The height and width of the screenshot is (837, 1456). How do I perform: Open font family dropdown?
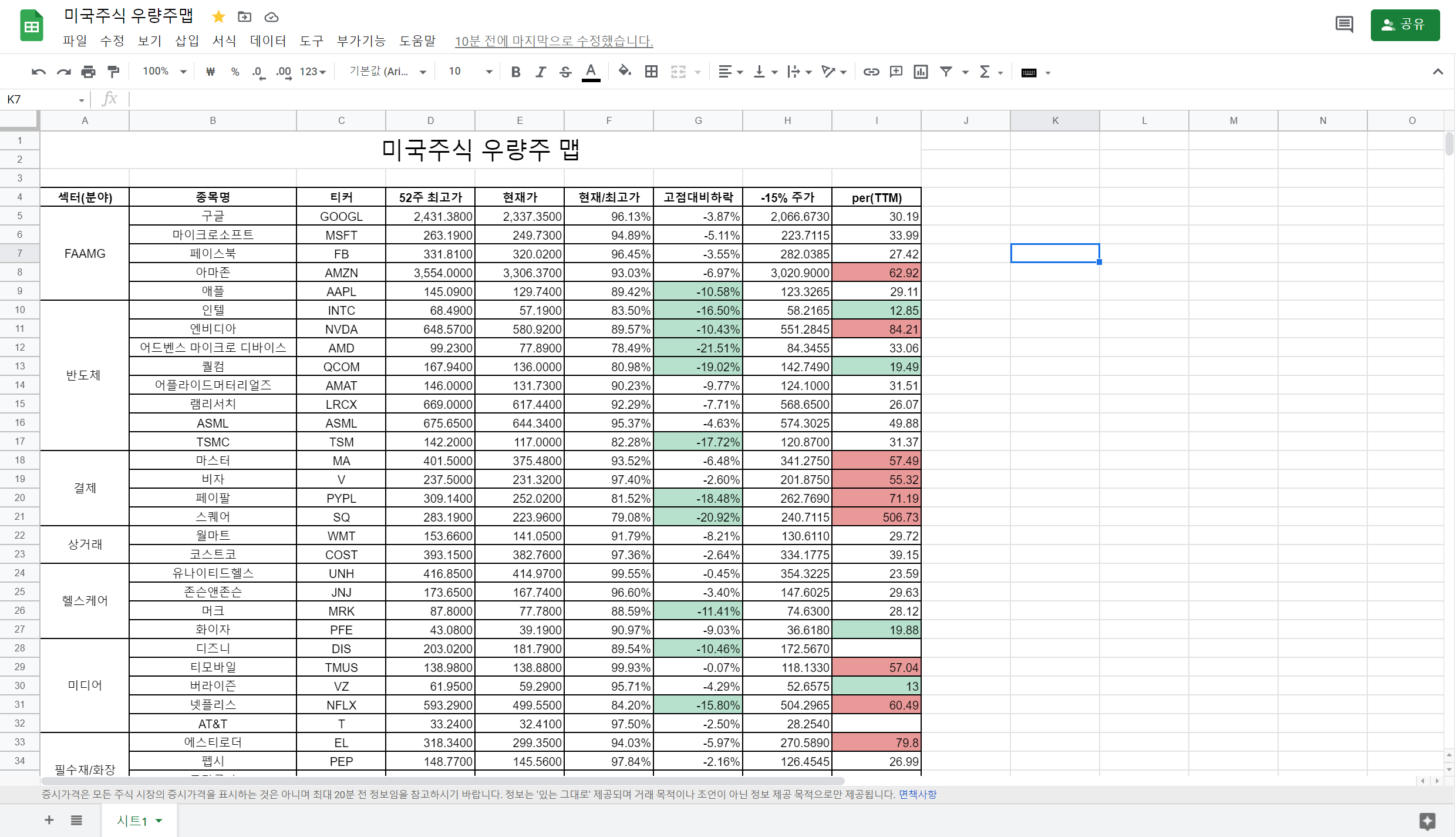[387, 71]
